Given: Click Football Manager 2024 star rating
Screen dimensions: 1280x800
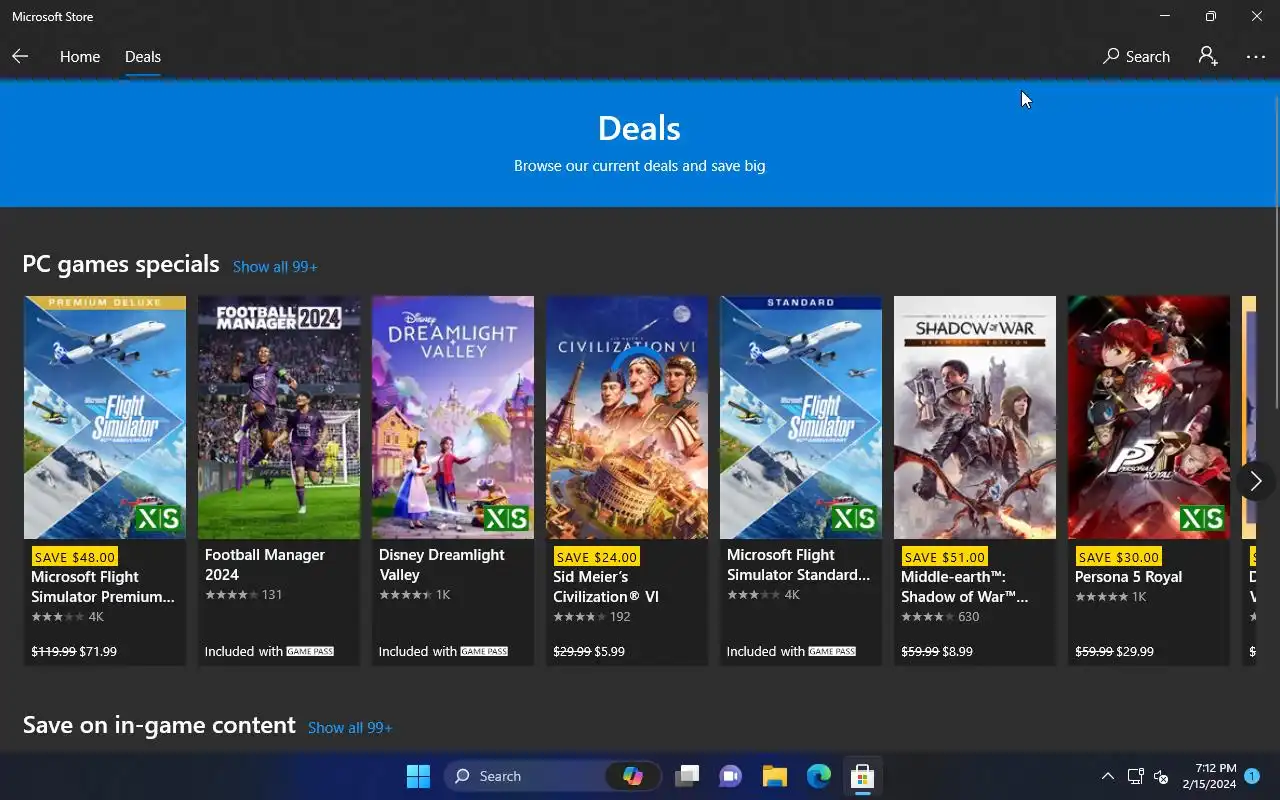Looking at the screenshot, I should point(231,595).
